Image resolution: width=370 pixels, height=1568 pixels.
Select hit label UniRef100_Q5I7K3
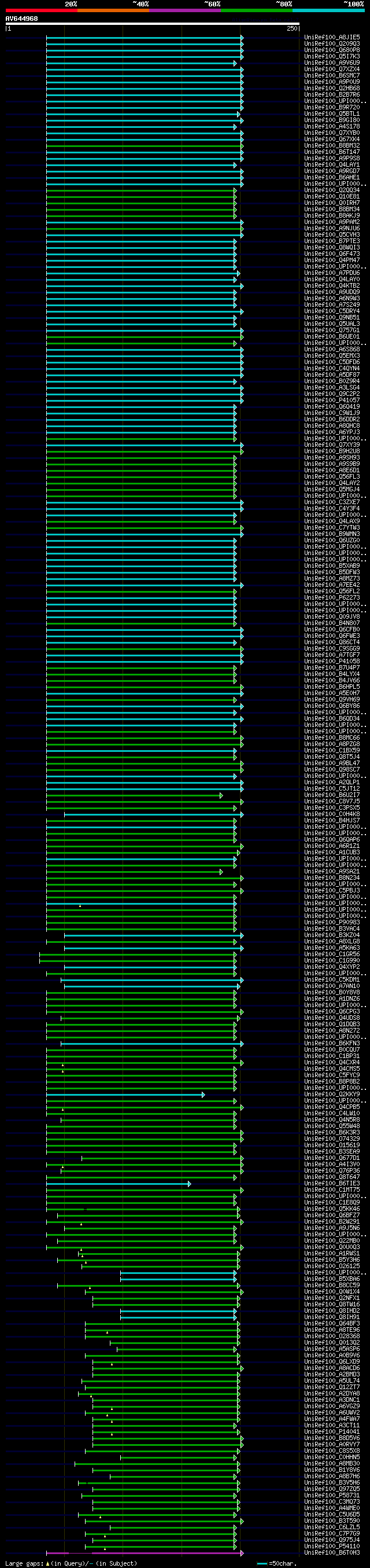[x=332, y=57]
